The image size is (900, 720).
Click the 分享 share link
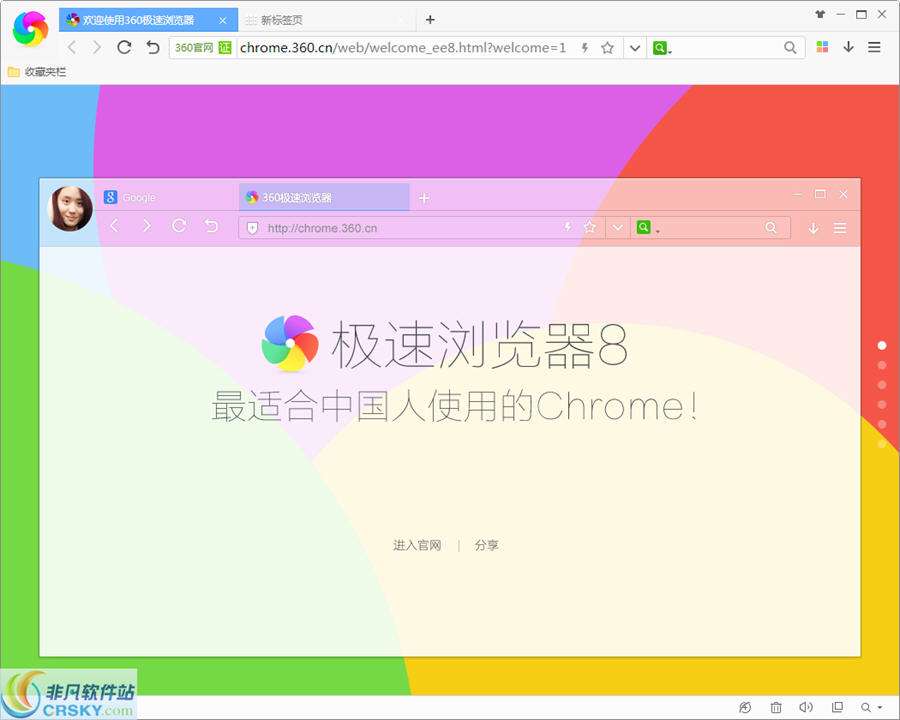[487, 545]
